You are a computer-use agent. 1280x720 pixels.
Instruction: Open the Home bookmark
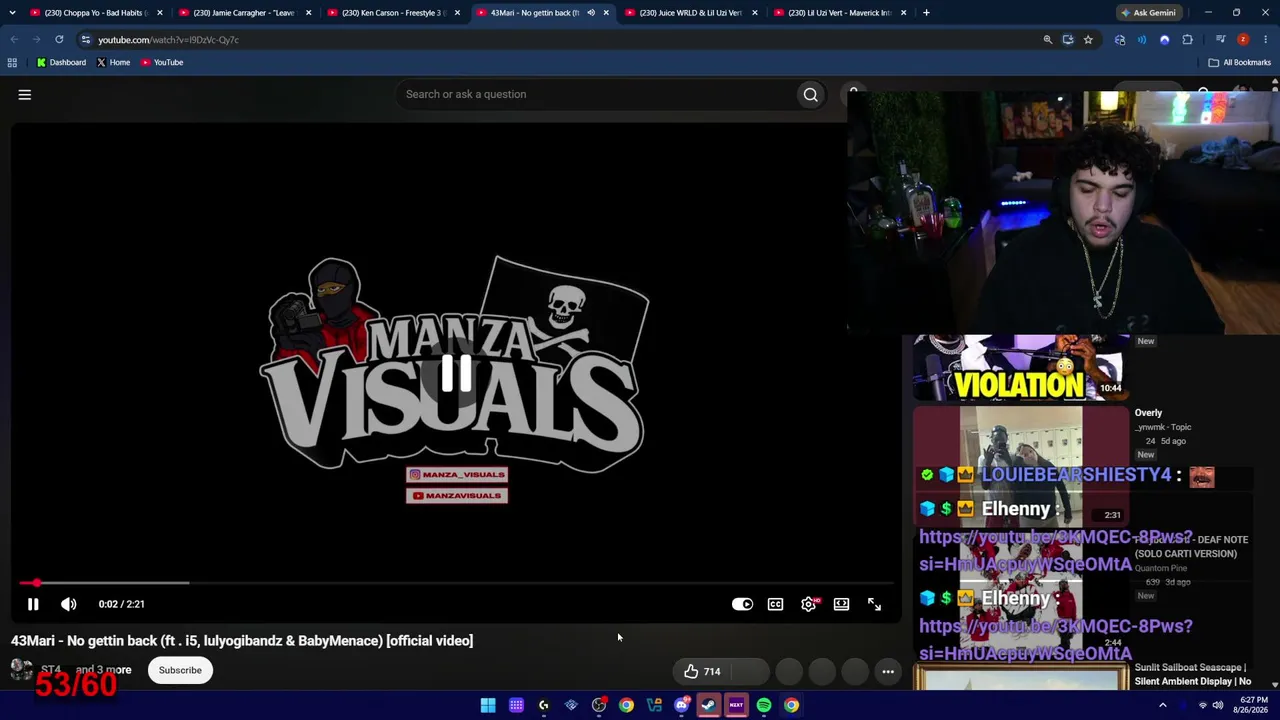tap(113, 62)
